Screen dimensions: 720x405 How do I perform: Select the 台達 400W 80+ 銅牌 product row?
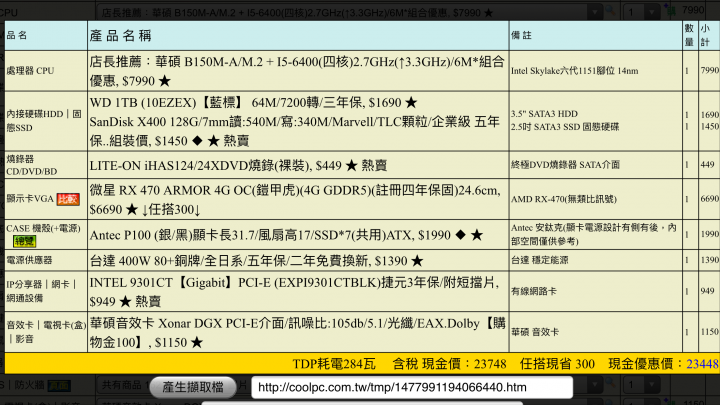click(x=256, y=261)
